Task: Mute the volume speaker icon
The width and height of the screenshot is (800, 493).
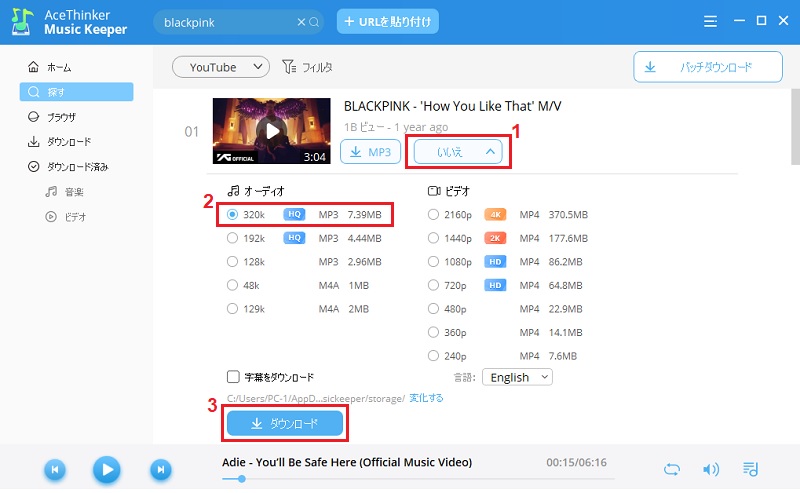Action: (x=711, y=469)
